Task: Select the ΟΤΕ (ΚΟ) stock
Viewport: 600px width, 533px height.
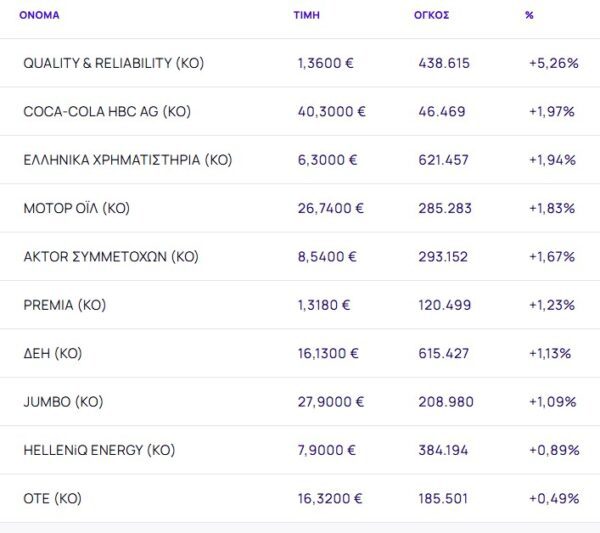Action: point(52,498)
